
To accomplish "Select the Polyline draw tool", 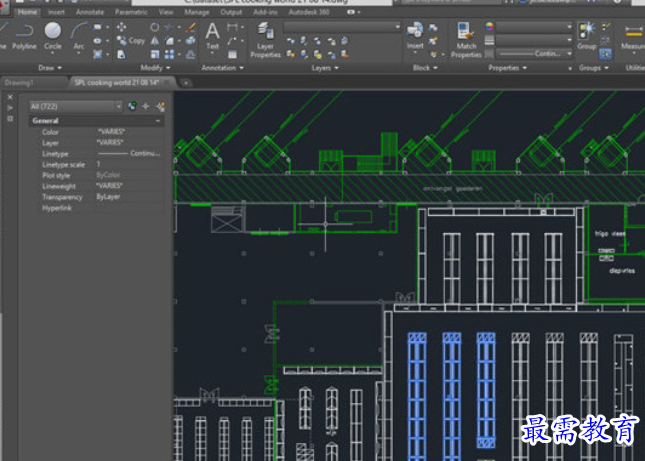I will point(24,36).
